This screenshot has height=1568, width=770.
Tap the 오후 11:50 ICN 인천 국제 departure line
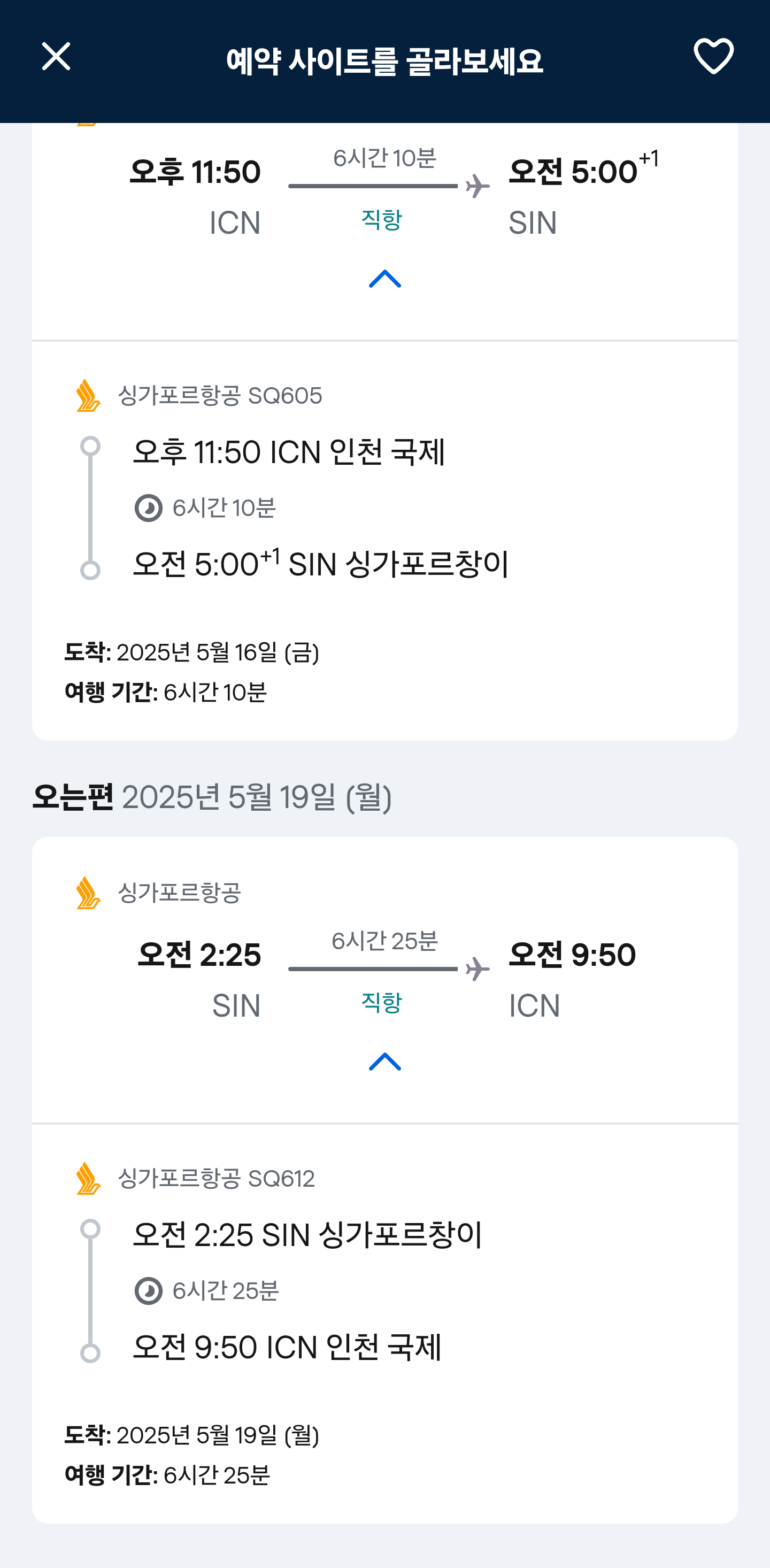pos(289,452)
